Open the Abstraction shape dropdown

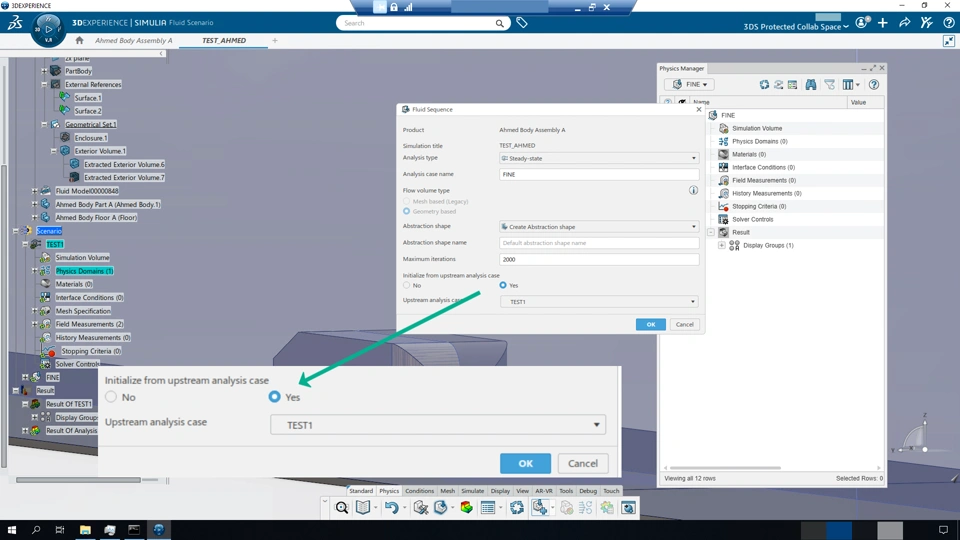[x=599, y=227]
